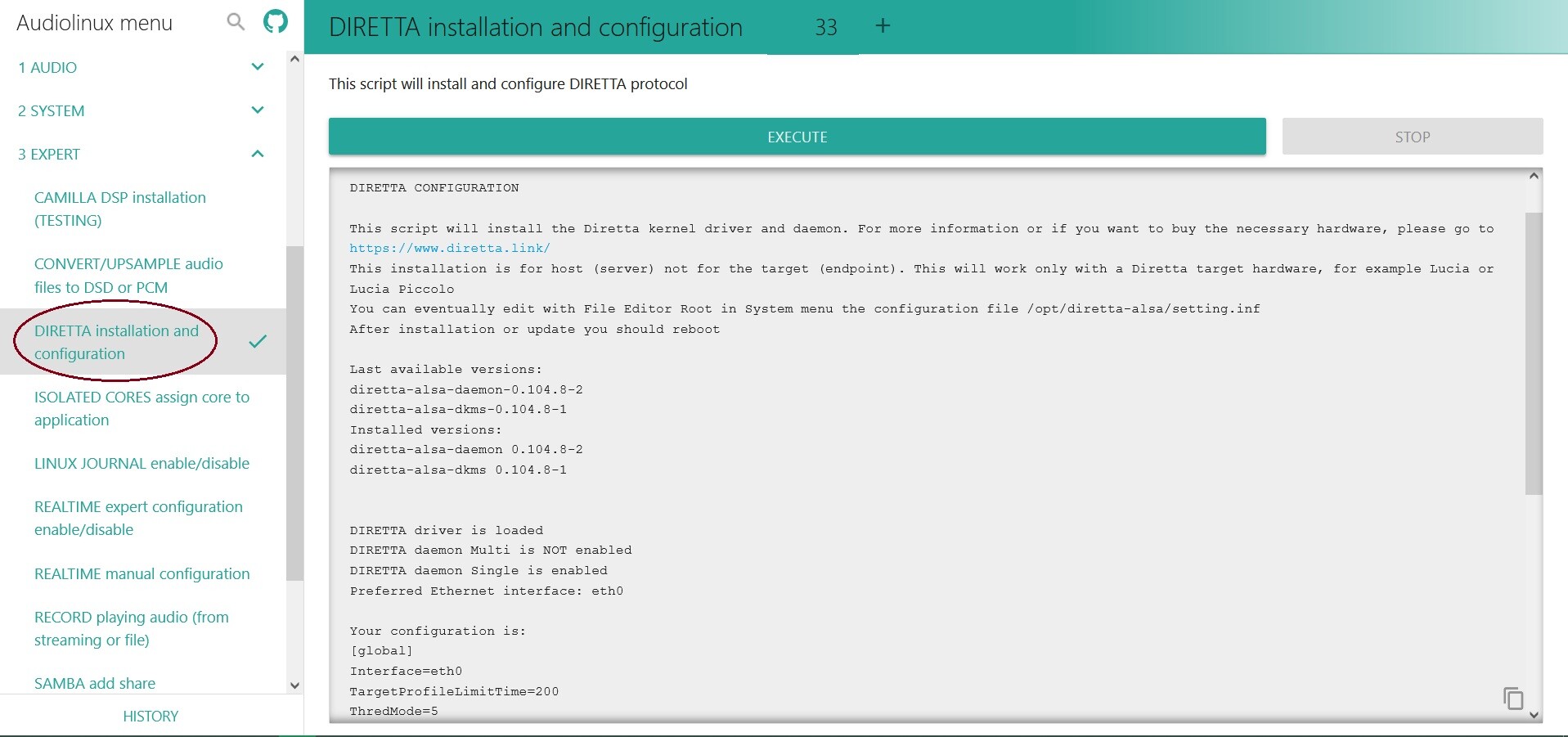Open REALTIME manual configuration
This screenshot has width=1568, height=737.
tap(142, 573)
